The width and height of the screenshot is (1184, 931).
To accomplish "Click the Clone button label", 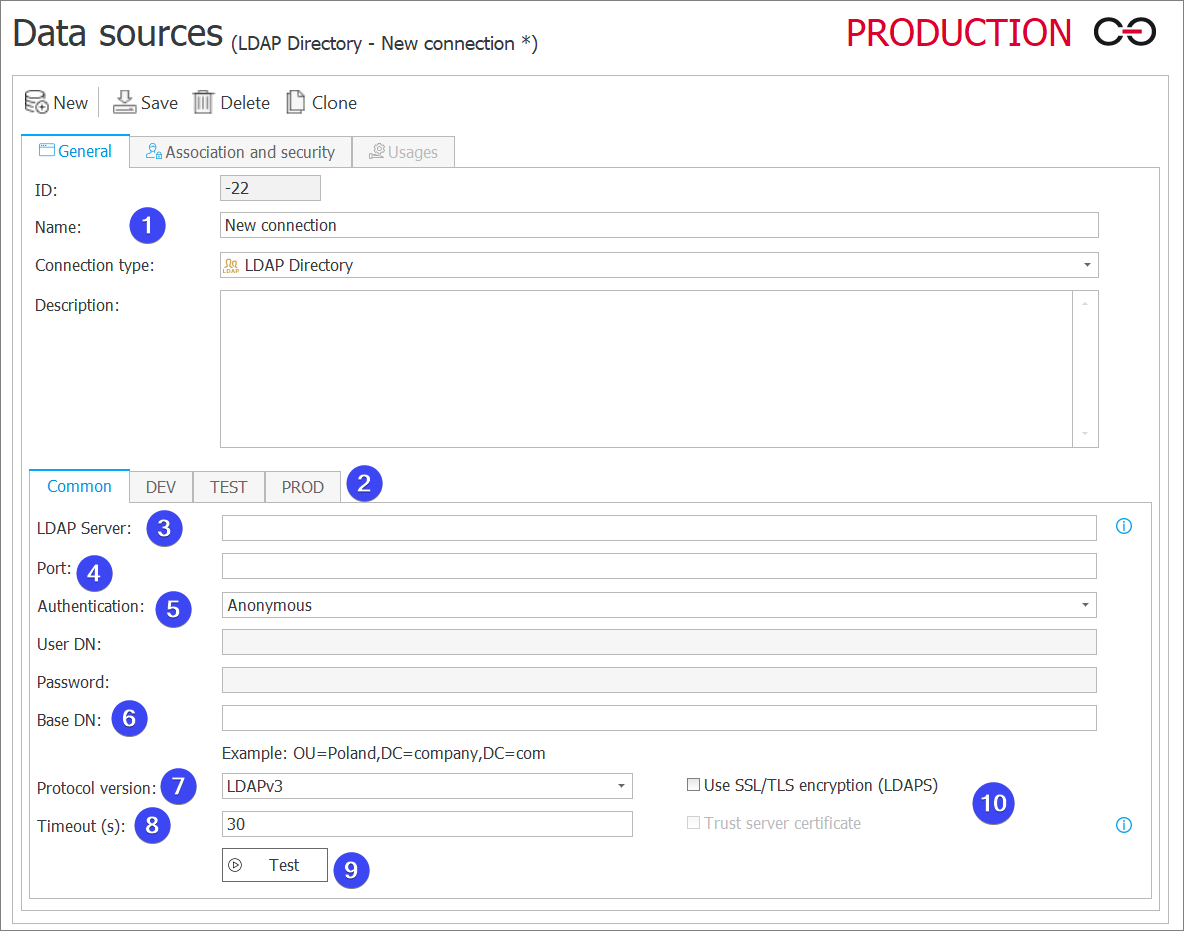I will [x=335, y=103].
